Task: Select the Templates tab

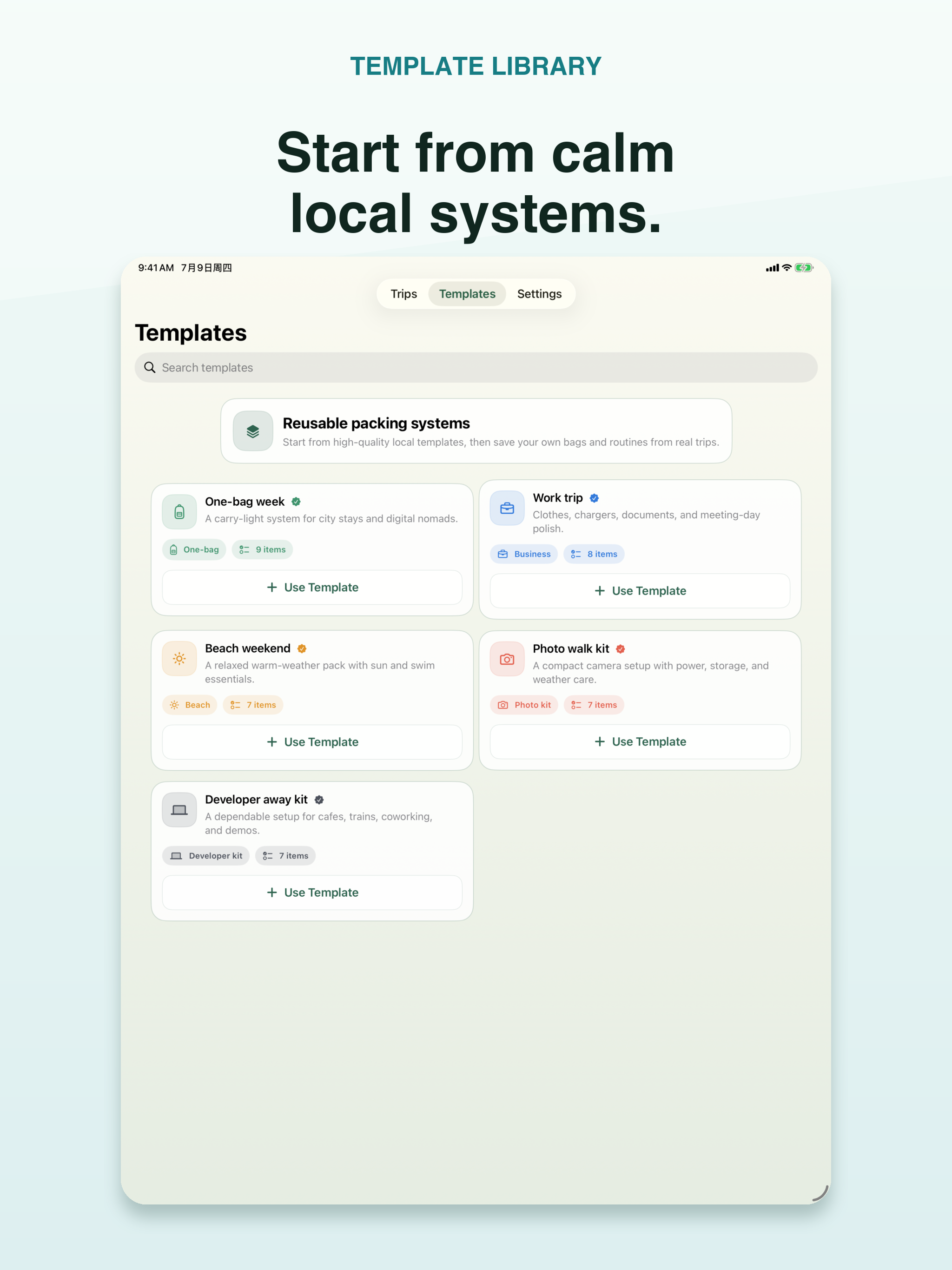Action: coord(467,294)
